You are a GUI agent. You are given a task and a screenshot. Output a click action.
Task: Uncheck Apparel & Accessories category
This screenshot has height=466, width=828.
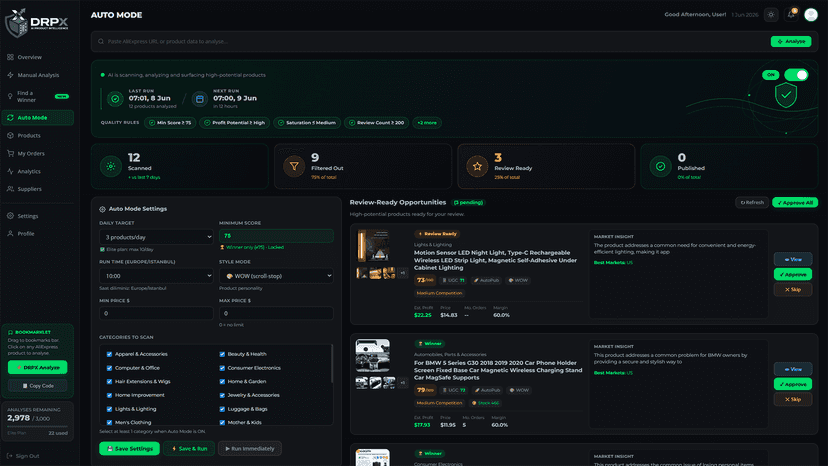coord(109,355)
